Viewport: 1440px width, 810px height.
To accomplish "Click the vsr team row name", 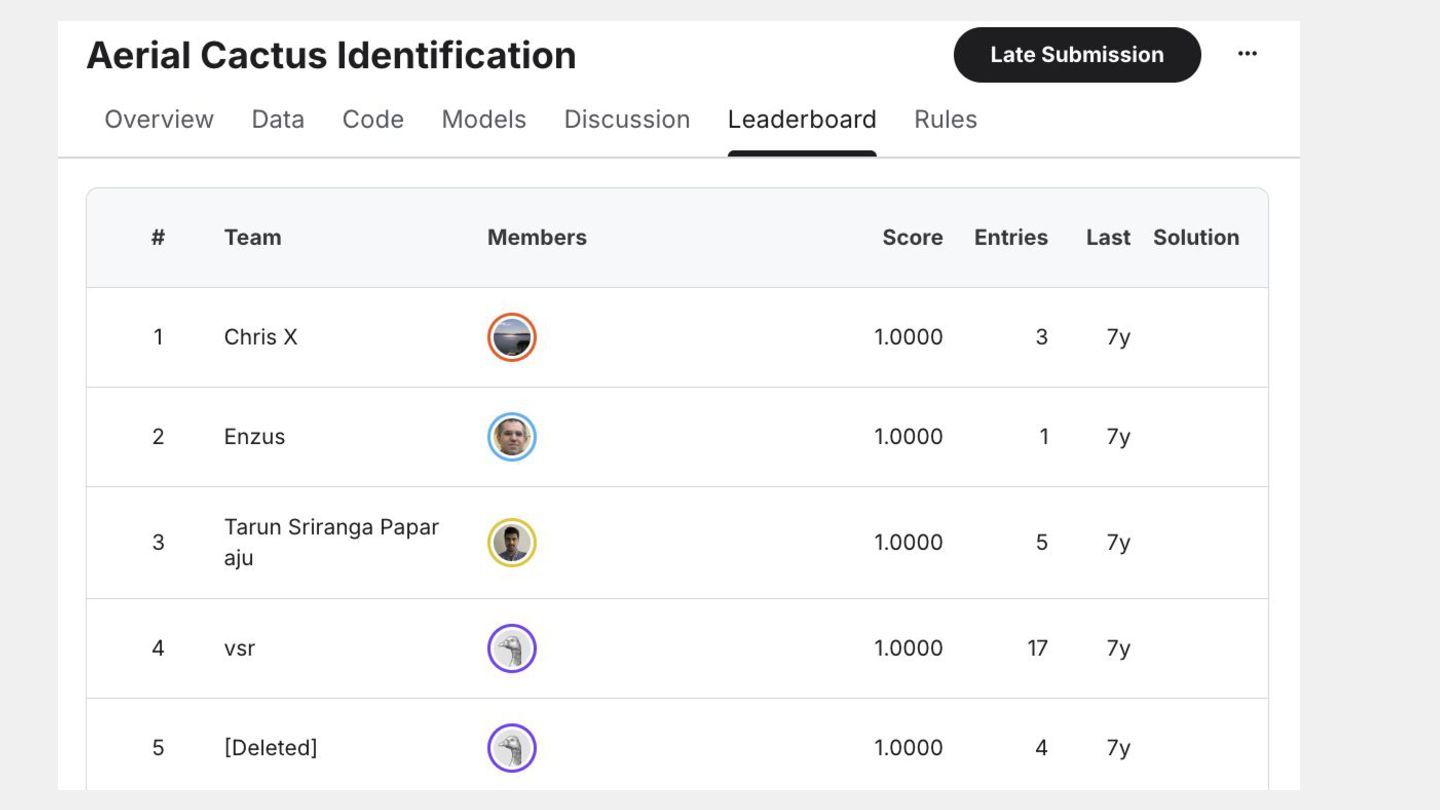I will 240,648.
